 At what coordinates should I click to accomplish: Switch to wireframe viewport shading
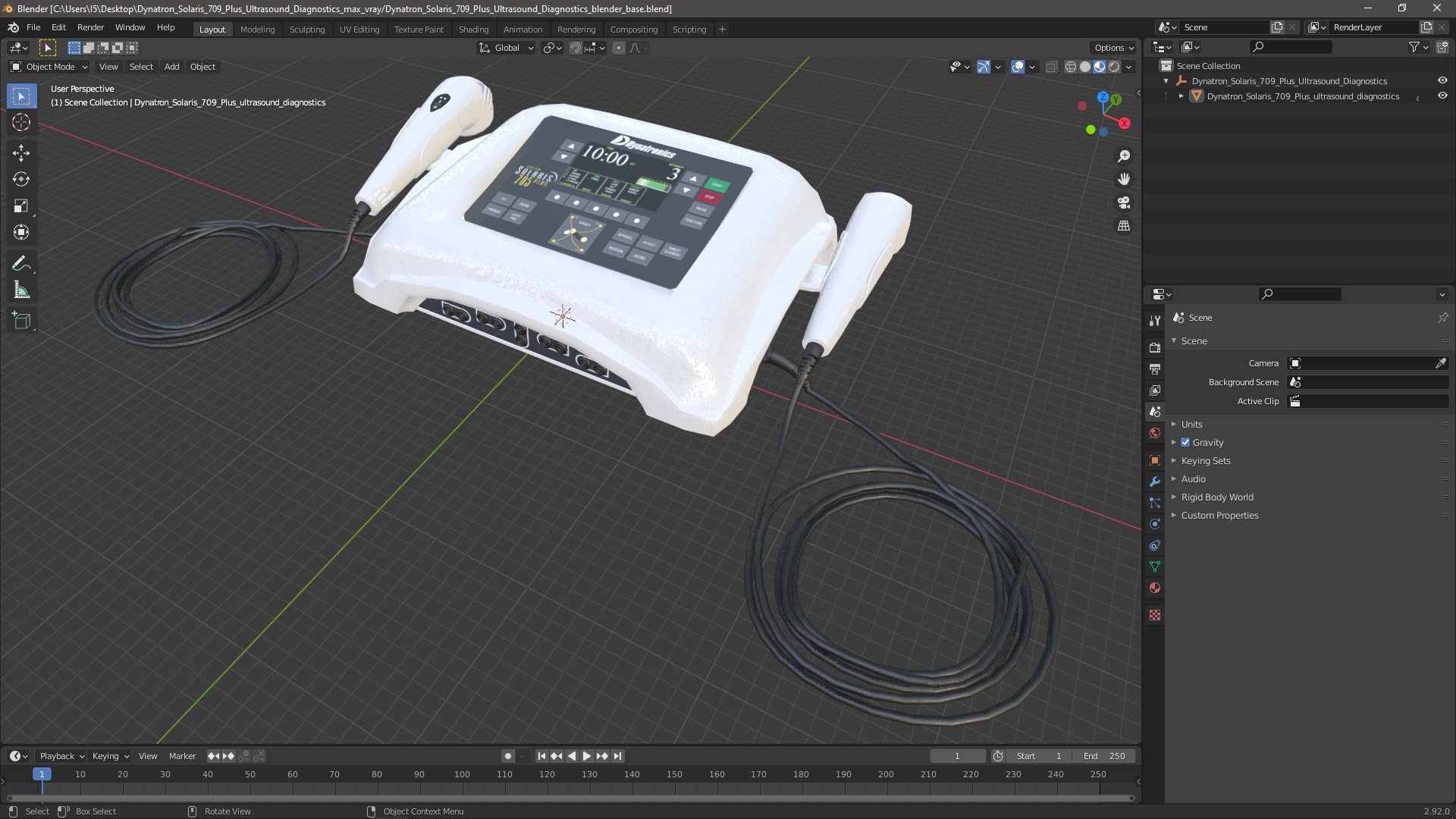coord(1070,67)
